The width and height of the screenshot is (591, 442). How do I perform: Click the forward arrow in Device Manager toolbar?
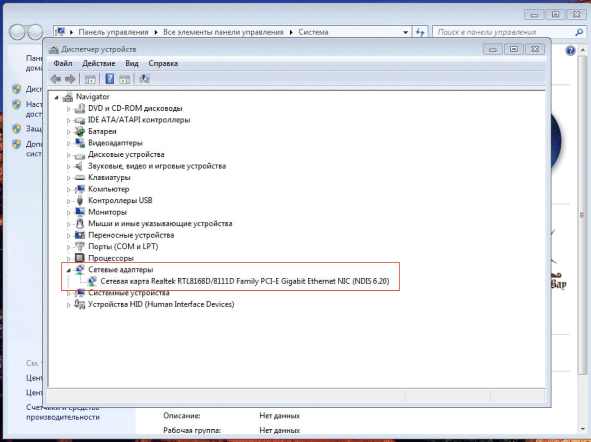pos(70,79)
